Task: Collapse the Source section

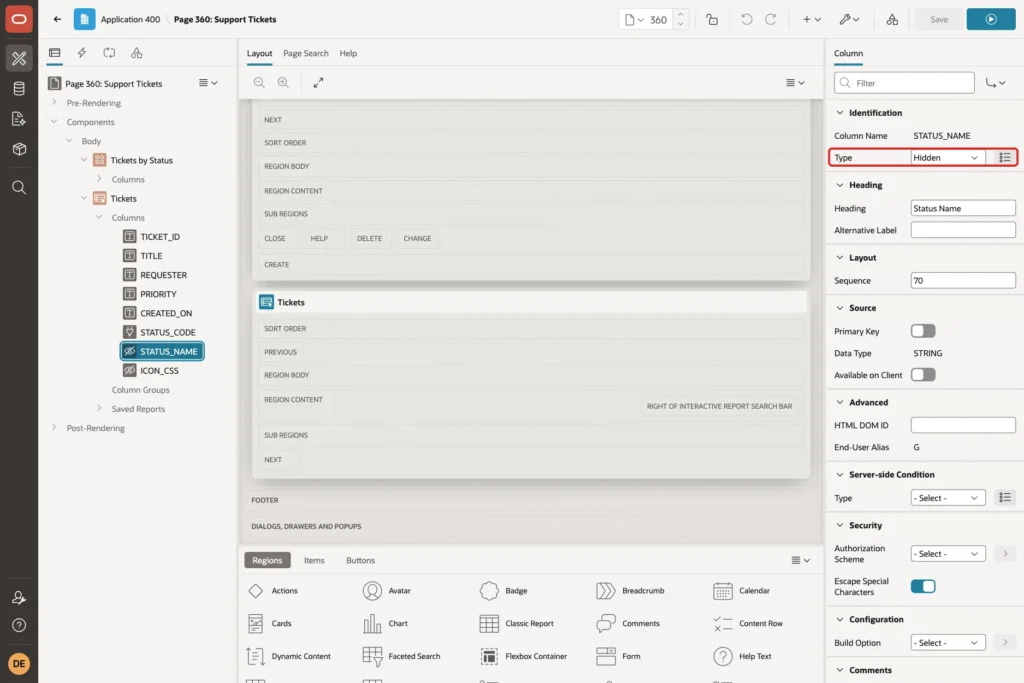Action: [x=840, y=308]
